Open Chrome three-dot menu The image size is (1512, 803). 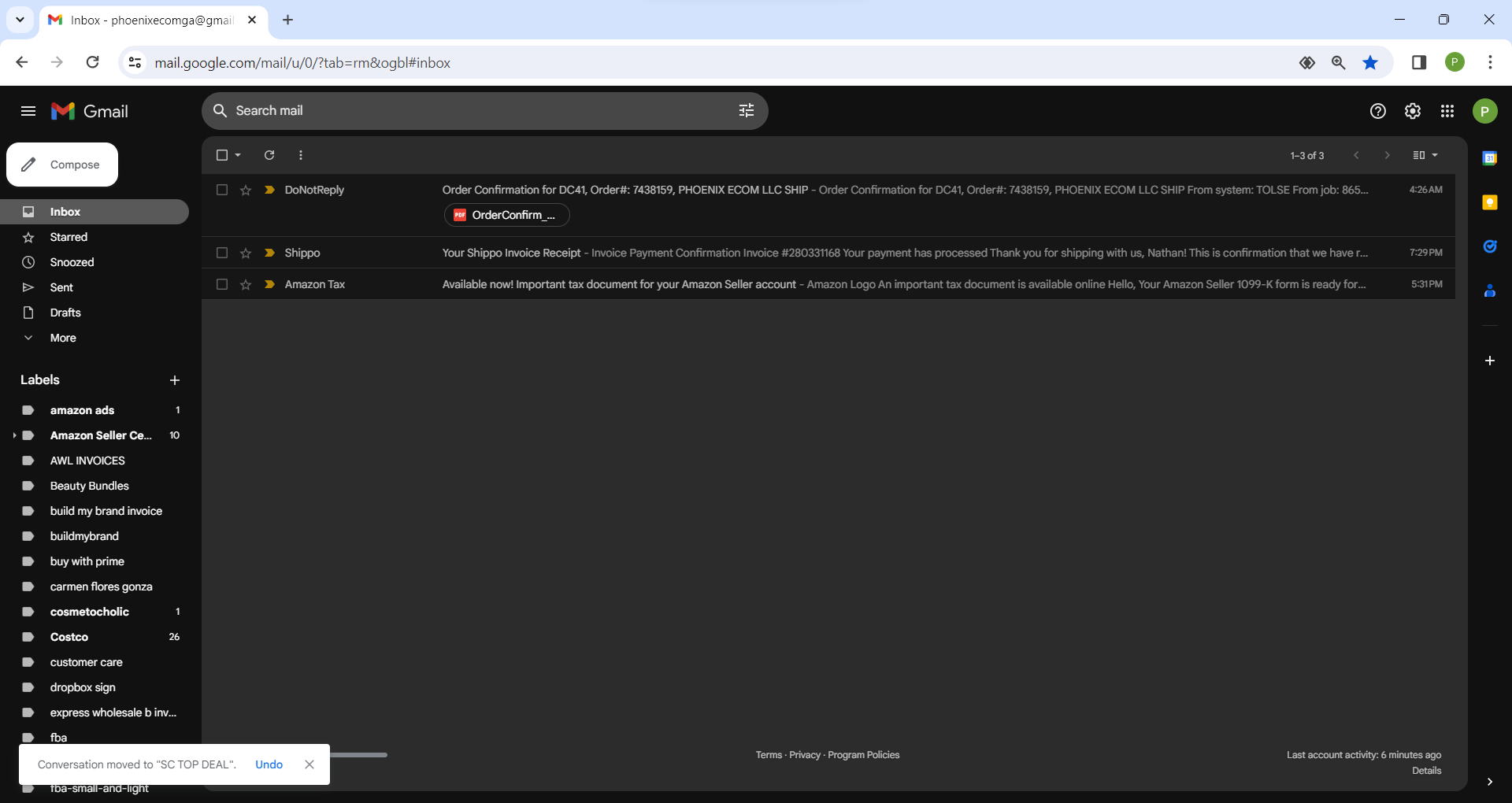[1490, 62]
